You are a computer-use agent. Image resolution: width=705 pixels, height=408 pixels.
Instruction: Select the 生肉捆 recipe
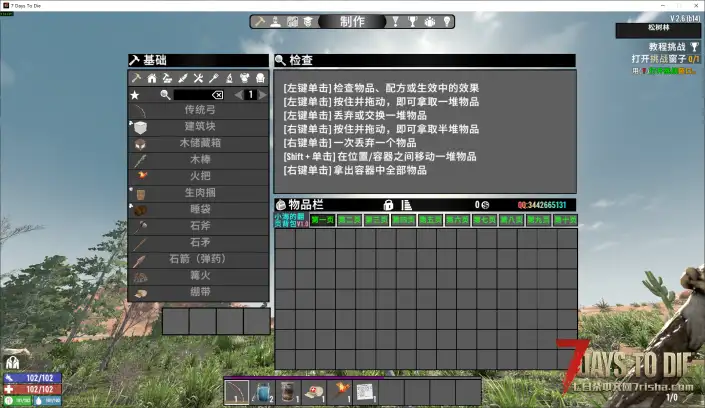(198, 193)
